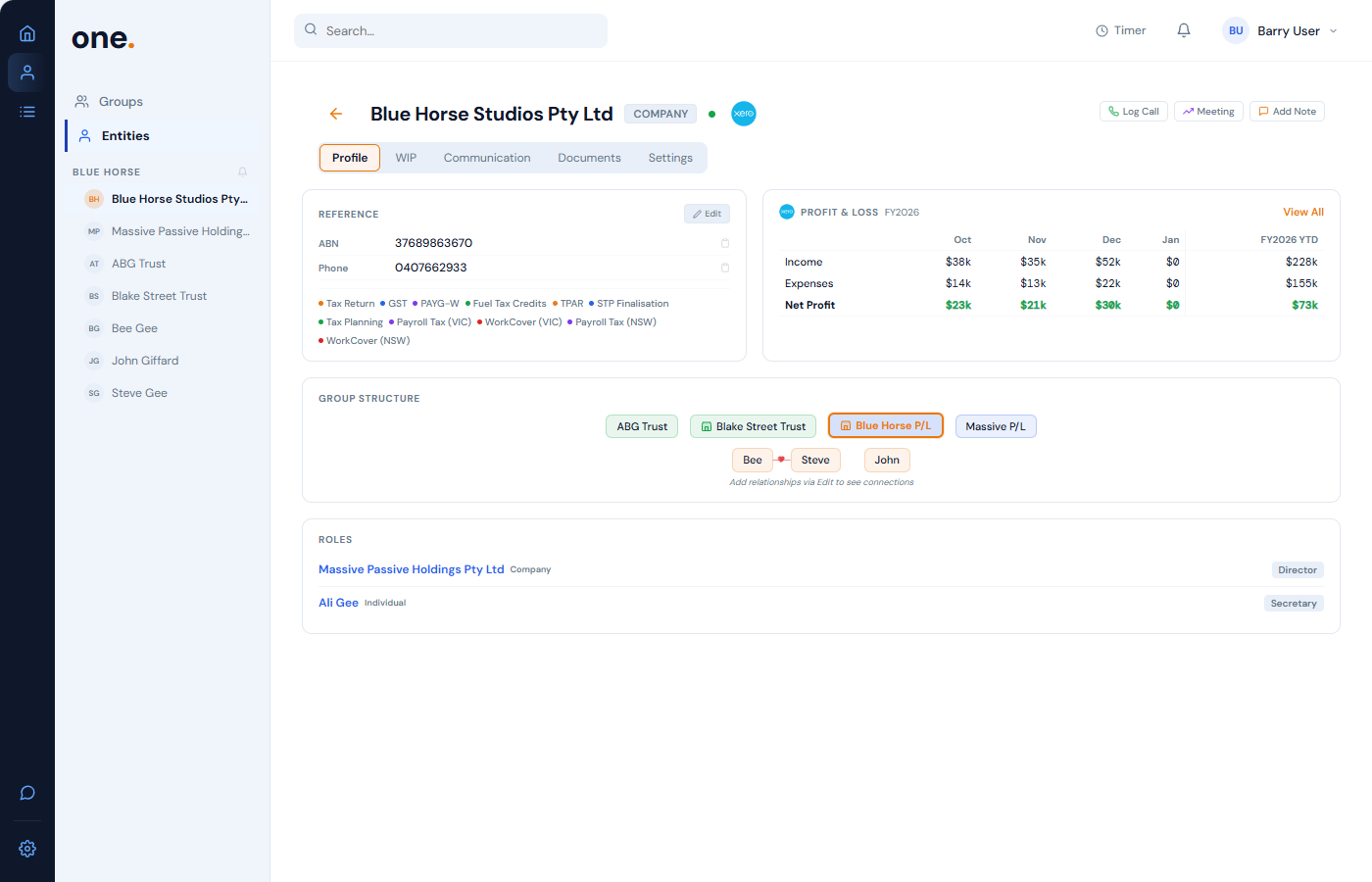
Task: Click the WorkCover (NSW) tag
Action: tap(365, 341)
